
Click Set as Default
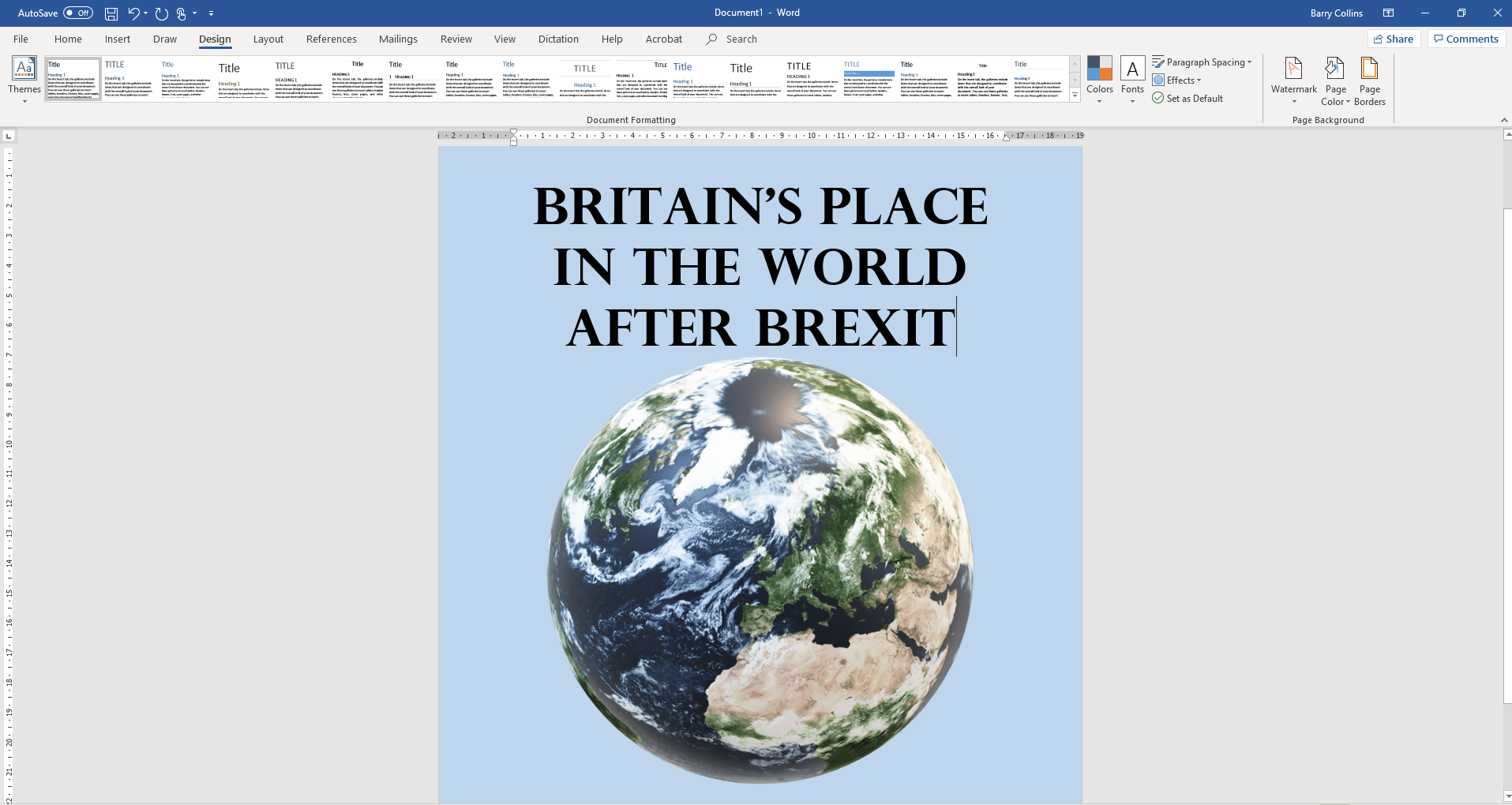(1187, 98)
